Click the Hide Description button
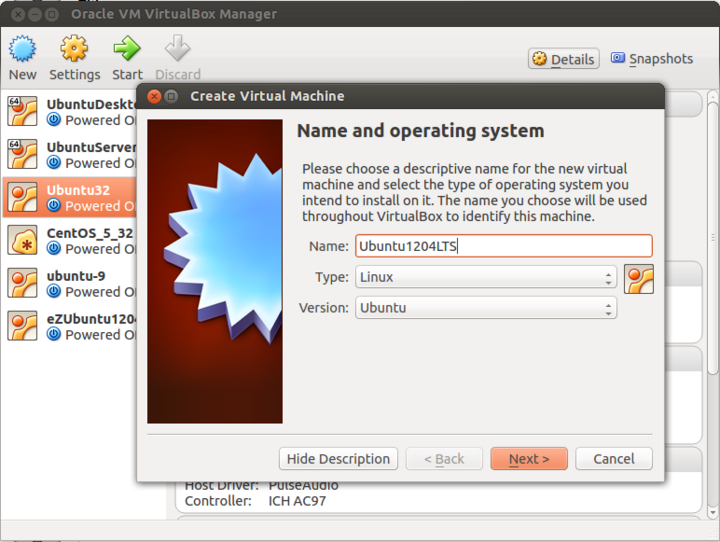The height and width of the screenshot is (542, 720). click(x=338, y=459)
